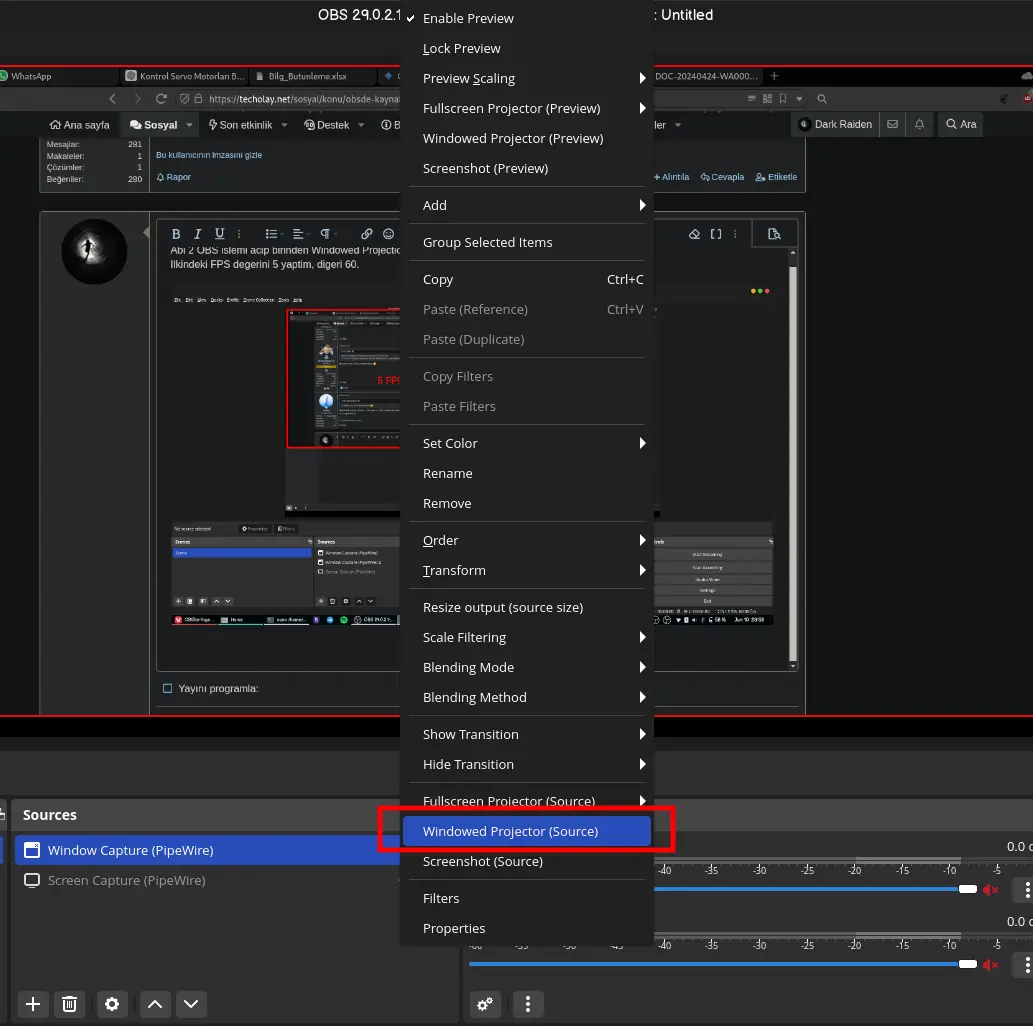Viewport: 1033px width, 1026px height.
Task: Click the add source plus icon
Action: tap(33, 1004)
